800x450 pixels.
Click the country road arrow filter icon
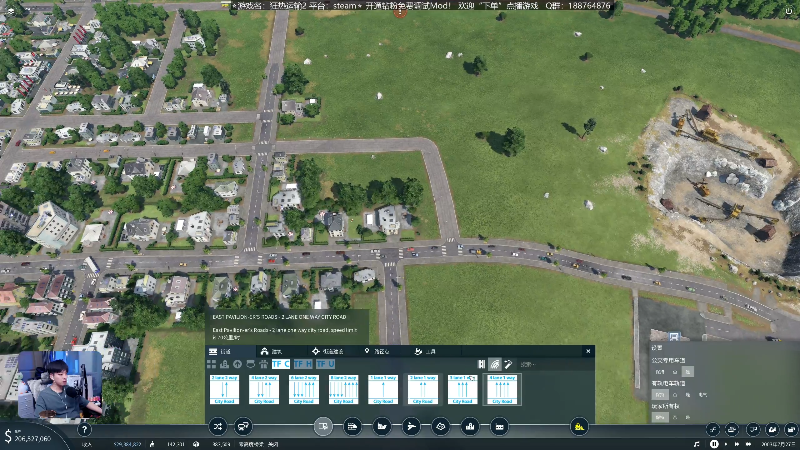pyautogui.click(x=237, y=364)
